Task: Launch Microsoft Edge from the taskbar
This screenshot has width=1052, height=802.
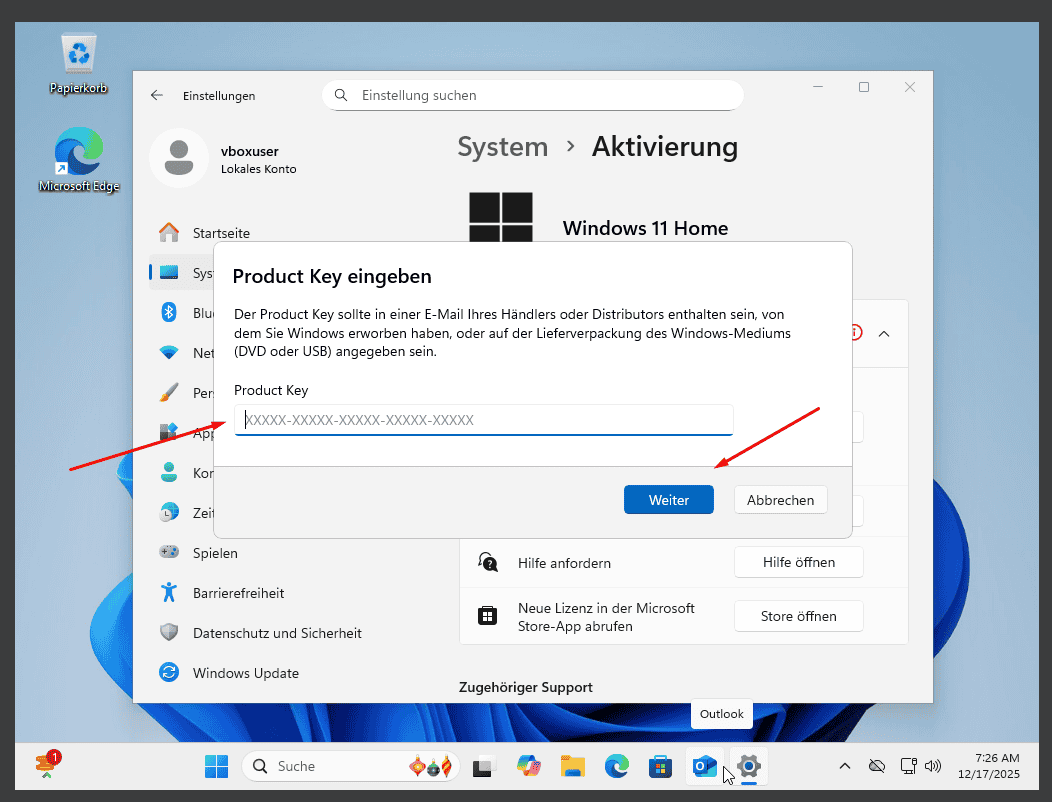Action: pos(616,766)
